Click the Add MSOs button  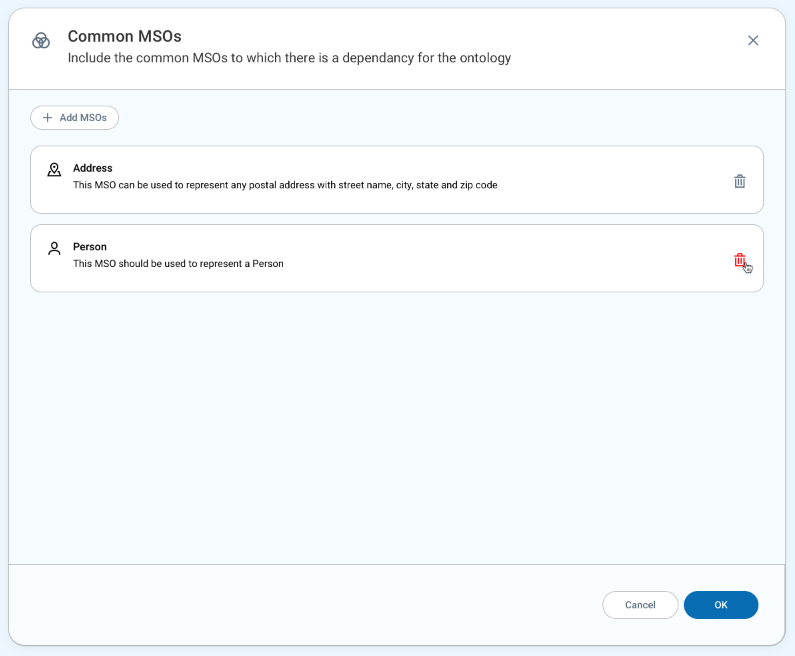point(75,118)
